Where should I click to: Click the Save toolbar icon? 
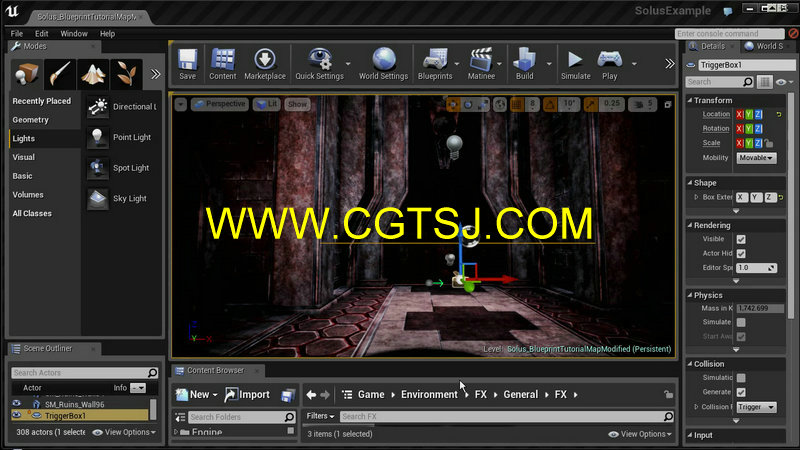pyautogui.click(x=187, y=63)
